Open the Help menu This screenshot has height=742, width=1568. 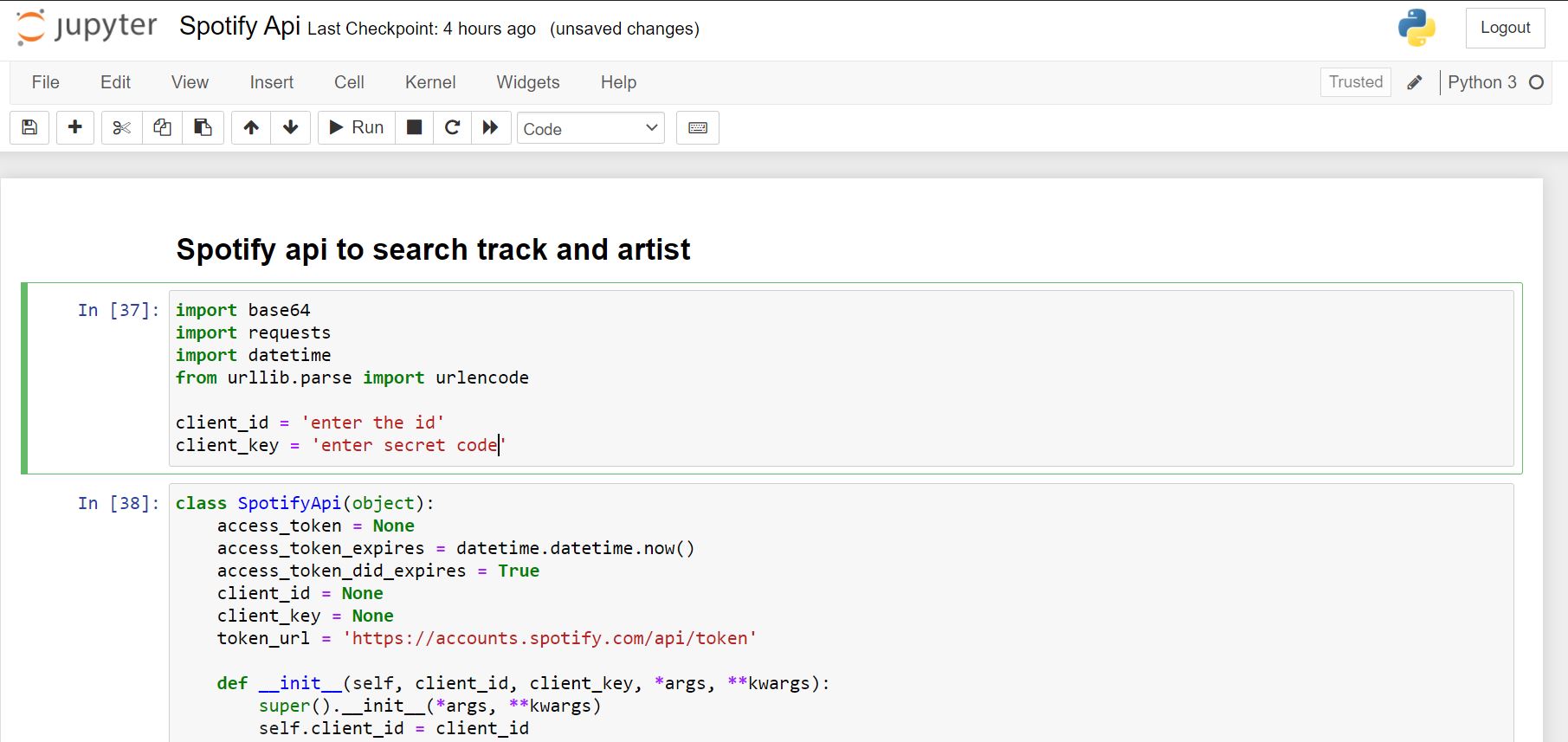click(x=618, y=82)
